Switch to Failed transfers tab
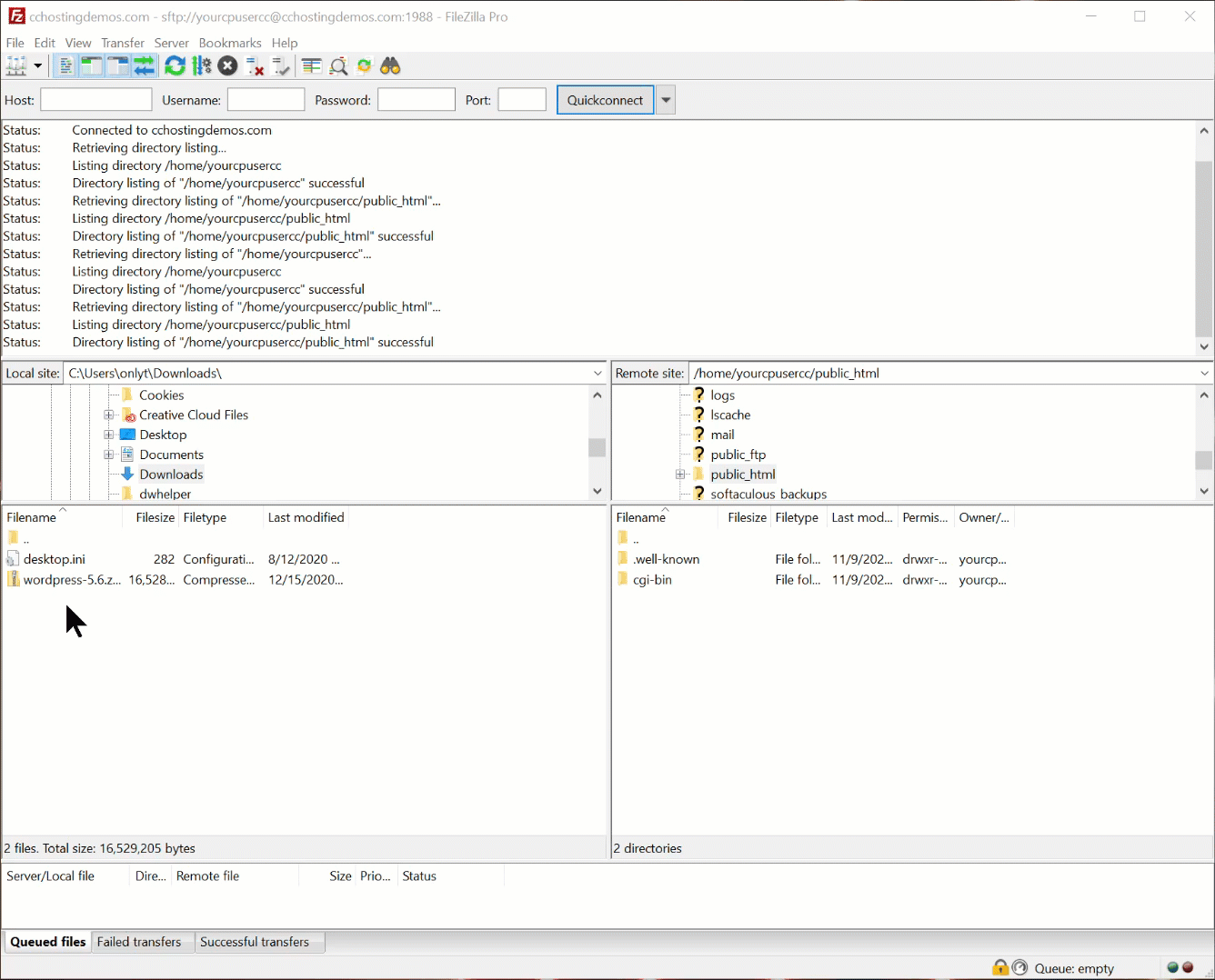Image resolution: width=1215 pixels, height=980 pixels. [139, 942]
